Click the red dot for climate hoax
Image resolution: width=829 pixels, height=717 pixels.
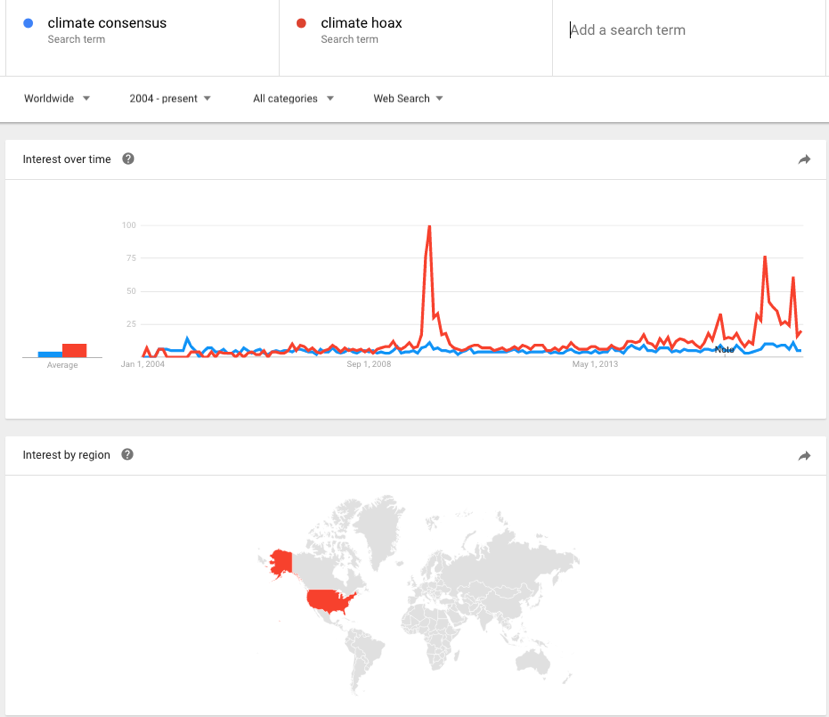click(301, 23)
